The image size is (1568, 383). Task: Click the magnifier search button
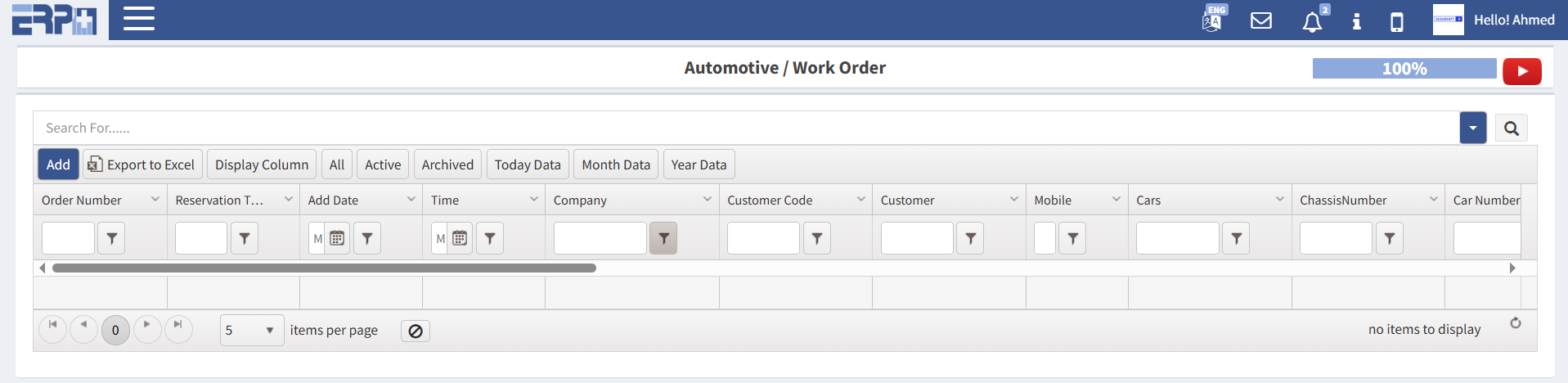point(1511,128)
